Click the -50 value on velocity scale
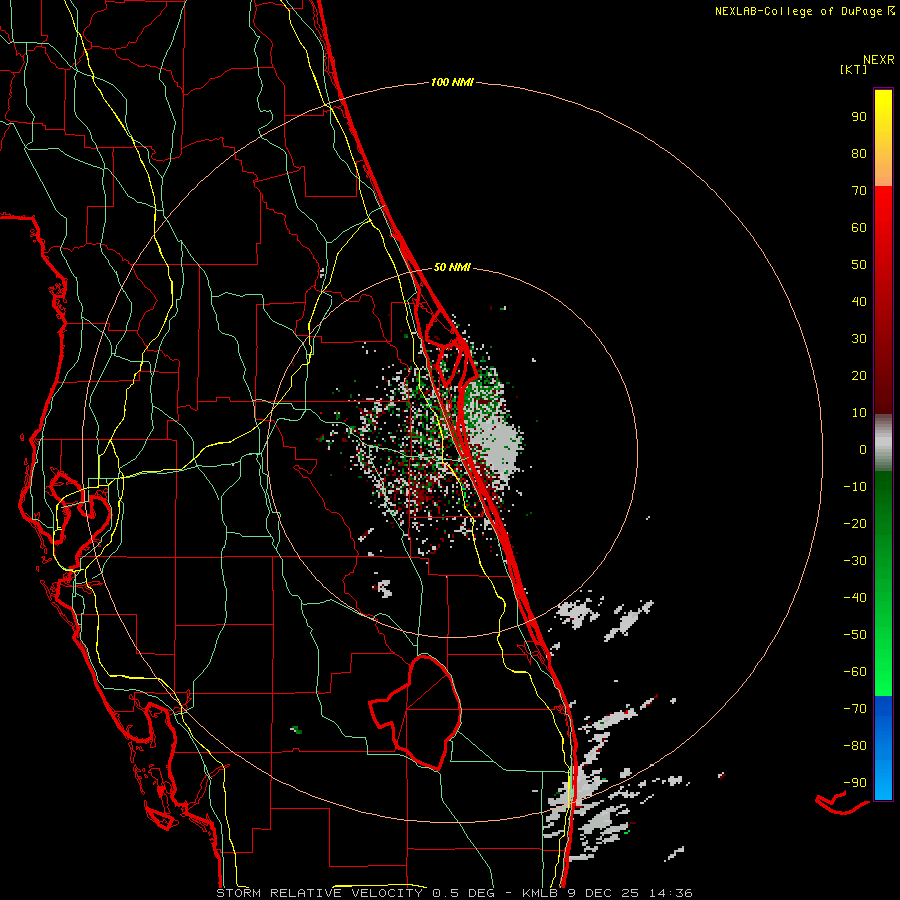Screen dimensions: 900x900 click(x=855, y=635)
